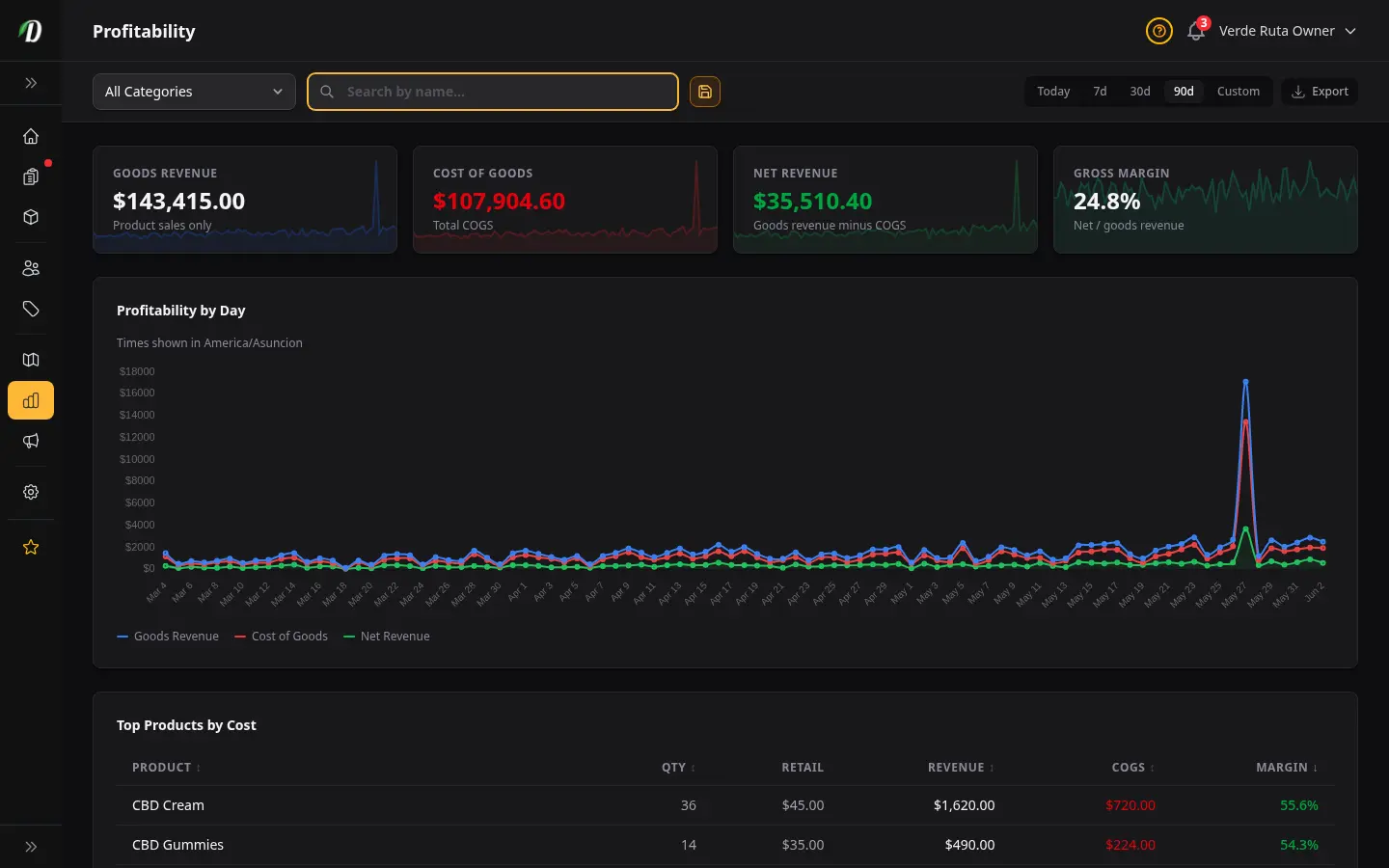The height and width of the screenshot is (868, 1389).
Task: Select the 90d date range
Action: tap(1184, 92)
